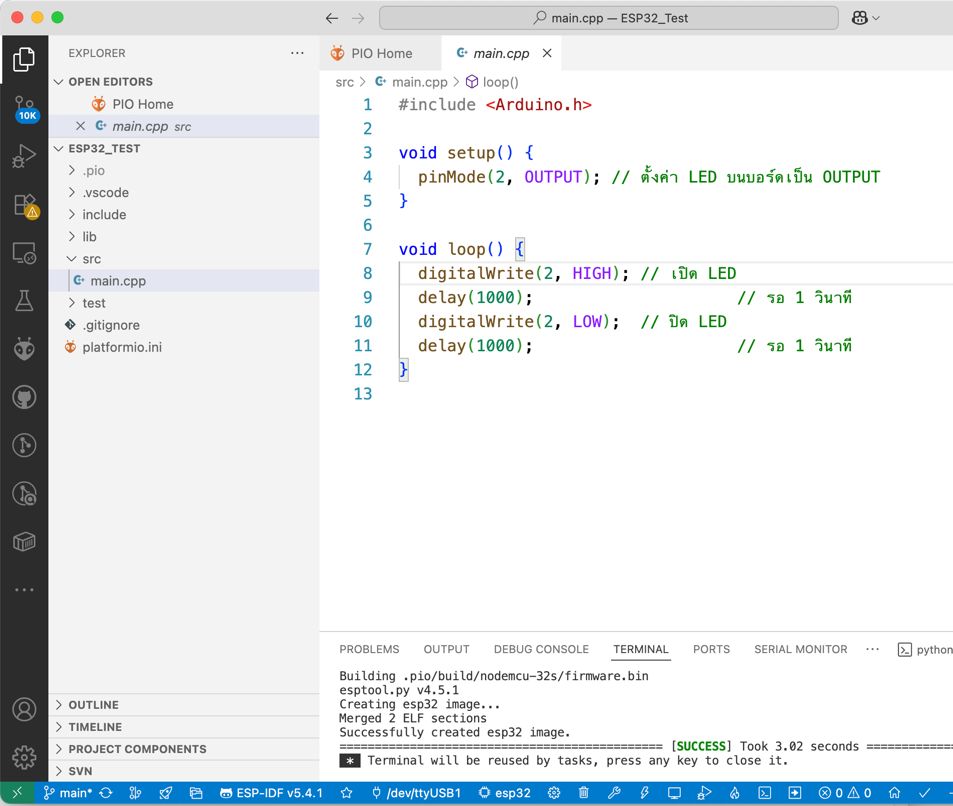Expand the PROJECT COMPONENTS panel
The width and height of the screenshot is (953, 806).
click(184, 749)
